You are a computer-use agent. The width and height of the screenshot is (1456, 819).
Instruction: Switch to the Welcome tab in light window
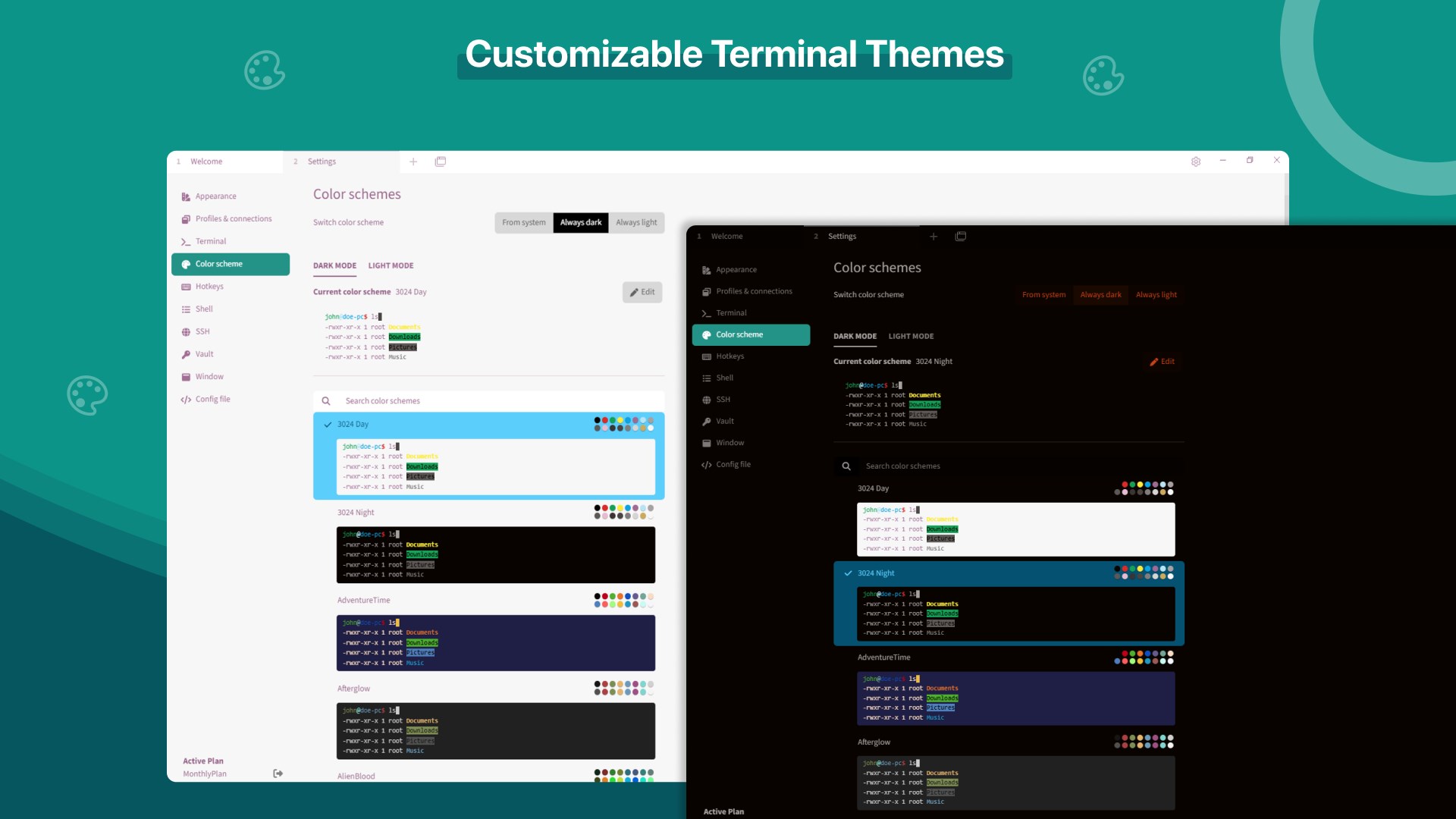pyautogui.click(x=206, y=162)
